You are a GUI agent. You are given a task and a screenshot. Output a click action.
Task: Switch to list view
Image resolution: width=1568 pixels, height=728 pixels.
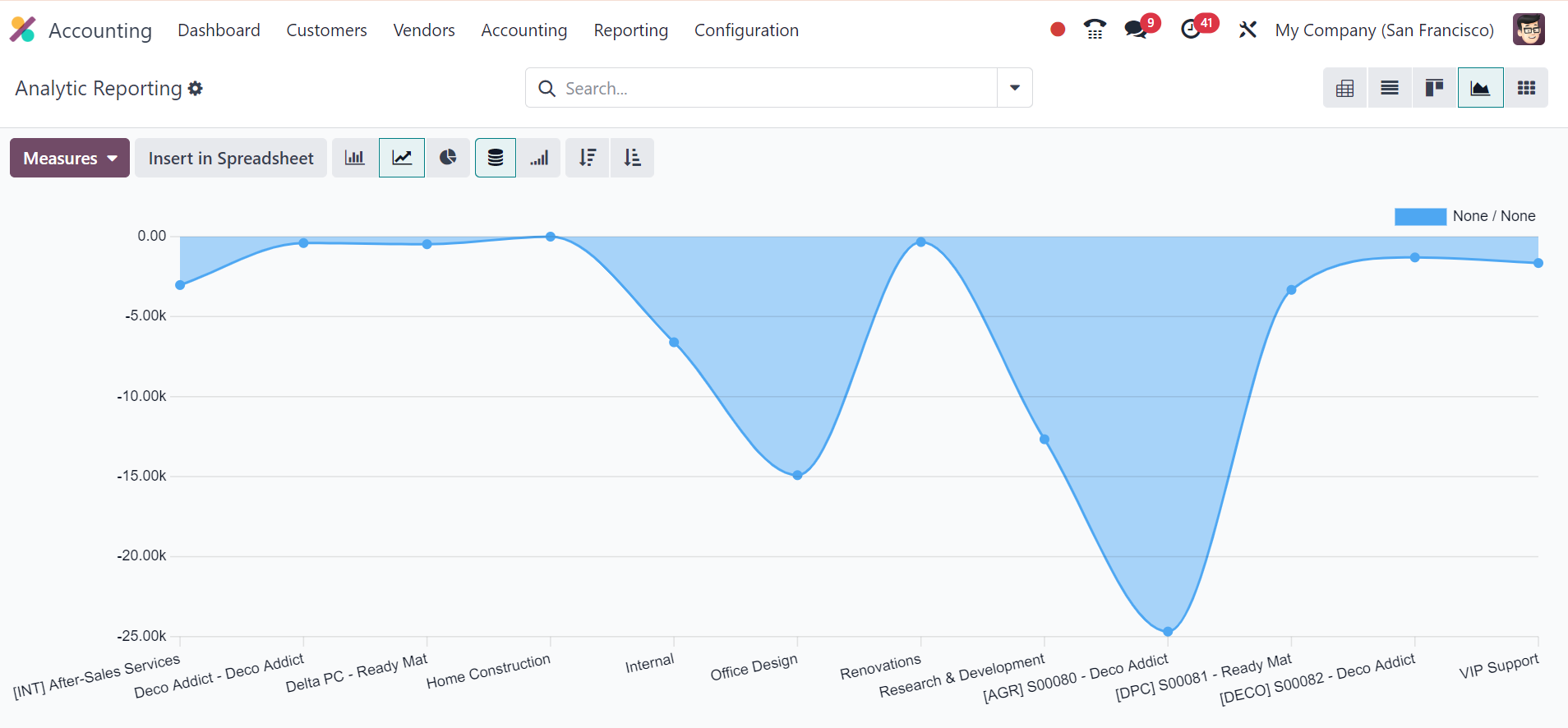1390,88
